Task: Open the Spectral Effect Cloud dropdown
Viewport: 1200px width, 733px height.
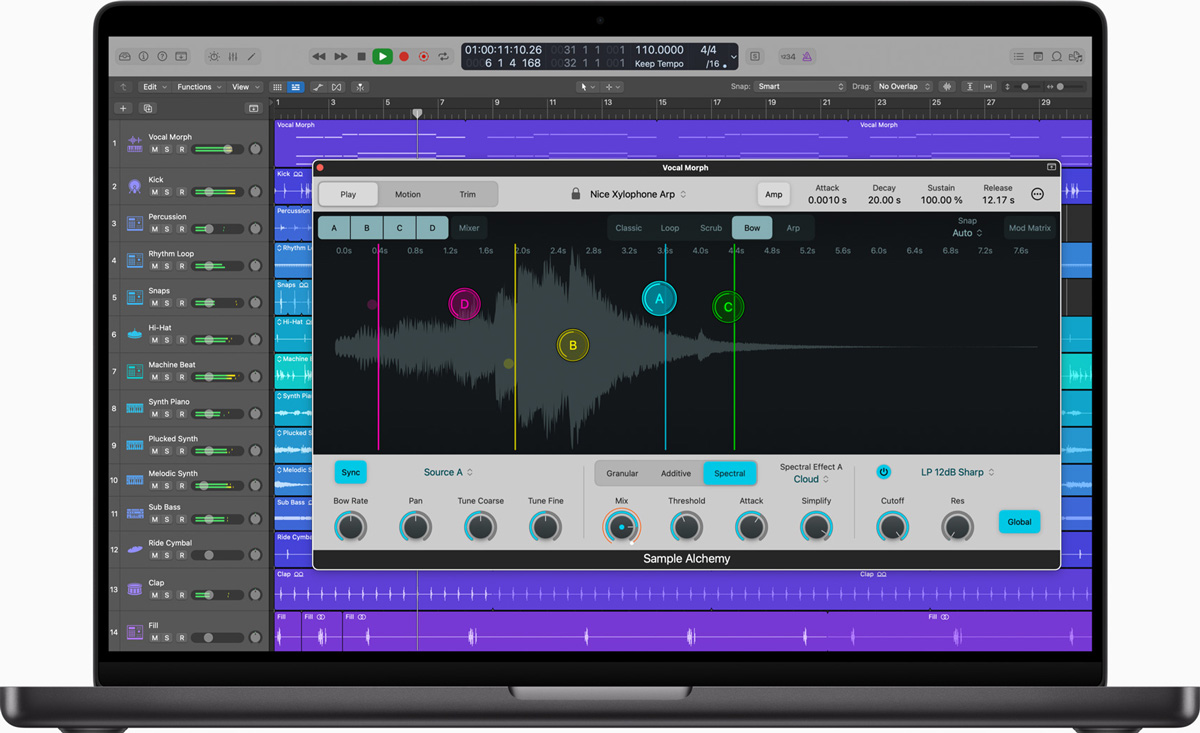Action: [811, 479]
